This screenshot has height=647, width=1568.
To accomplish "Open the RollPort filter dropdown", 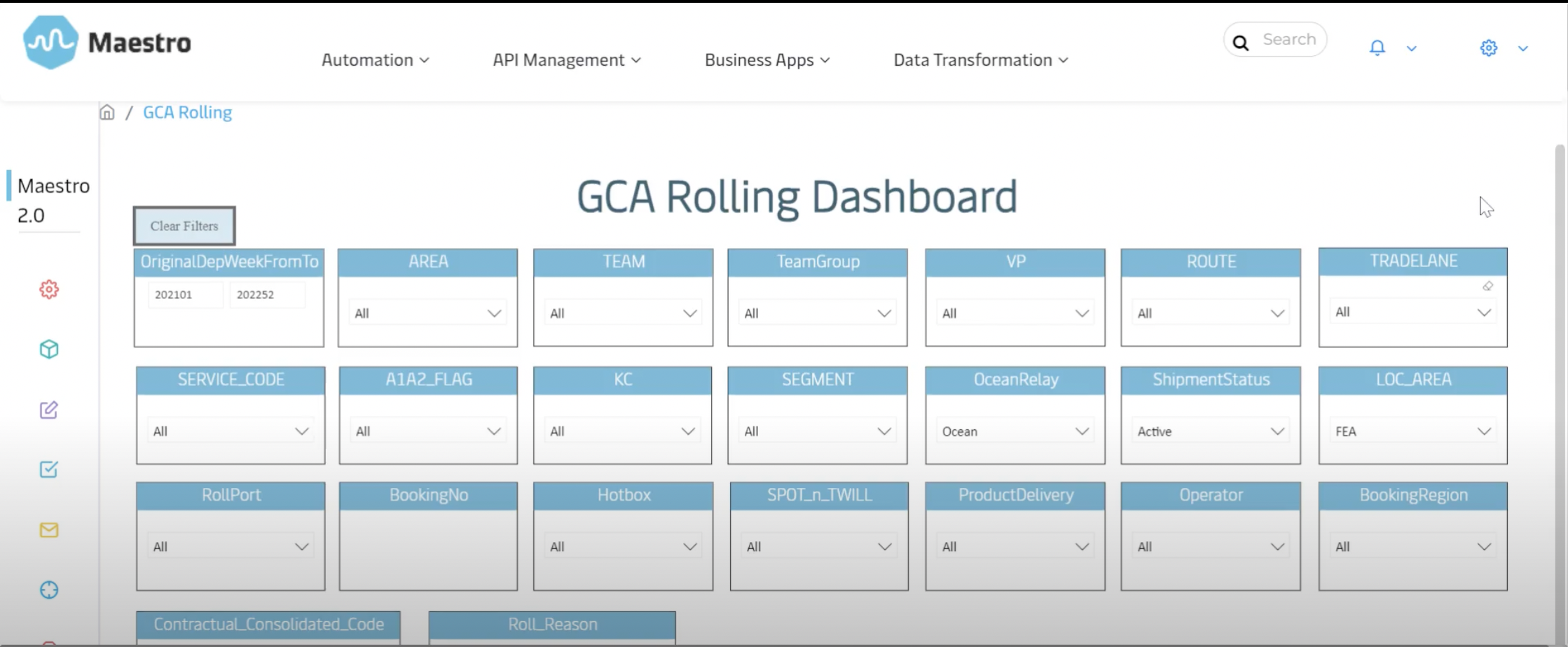I will coord(231,546).
